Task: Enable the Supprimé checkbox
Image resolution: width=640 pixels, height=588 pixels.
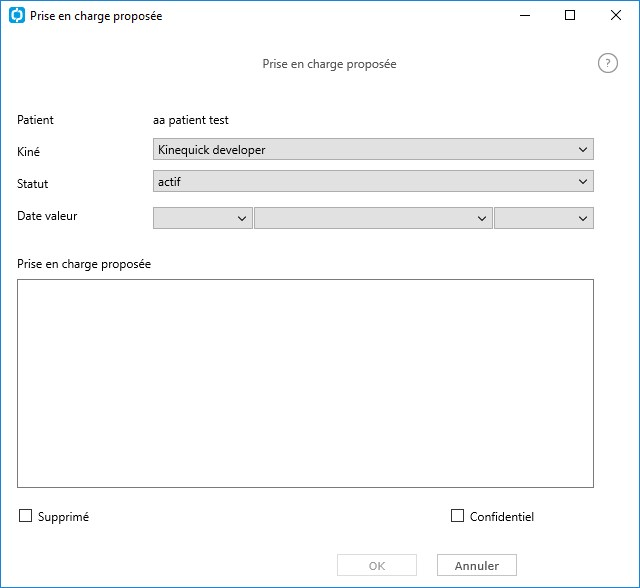Action: coord(25,516)
